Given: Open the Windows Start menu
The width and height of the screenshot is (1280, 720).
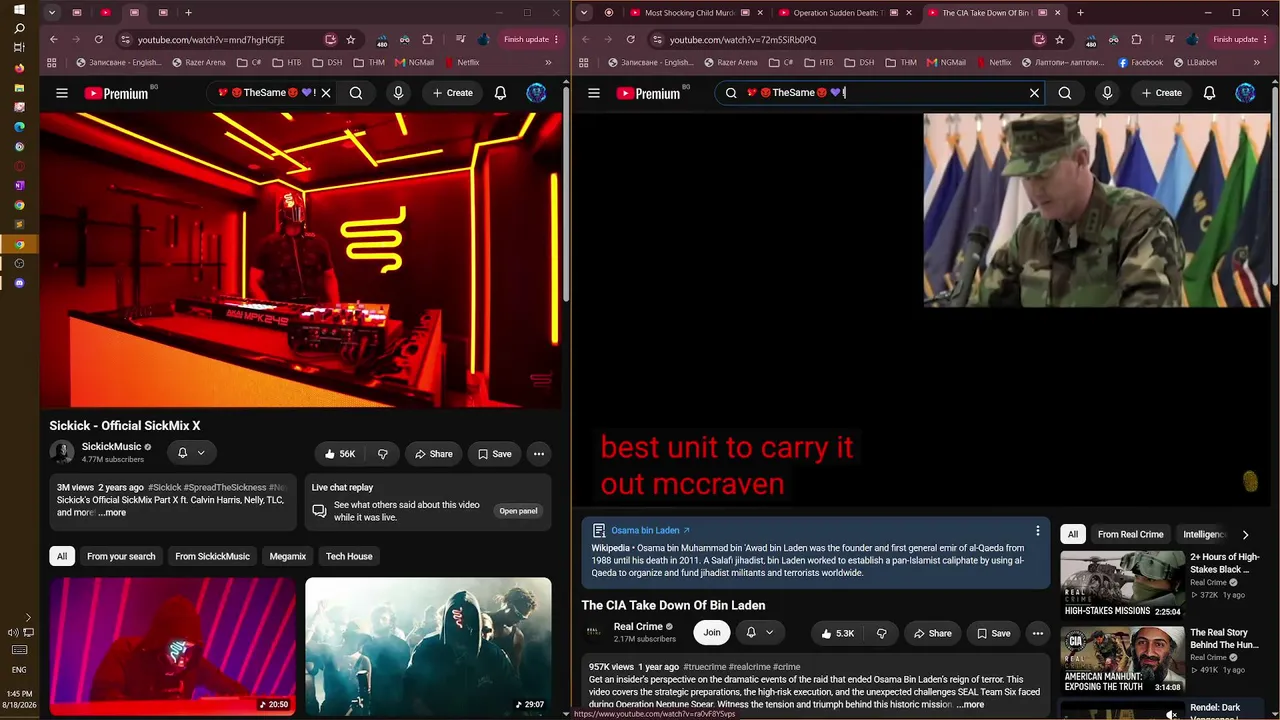Looking at the screenshot, I should tap(19, 9).
